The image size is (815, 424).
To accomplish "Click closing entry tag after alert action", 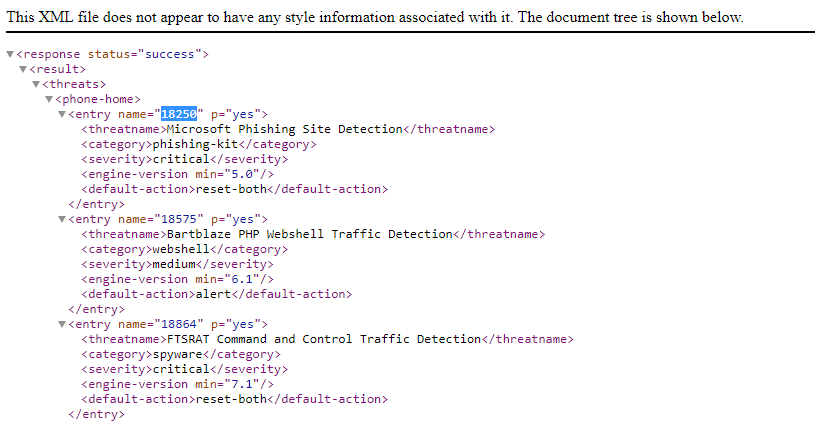I will [97, 309].
